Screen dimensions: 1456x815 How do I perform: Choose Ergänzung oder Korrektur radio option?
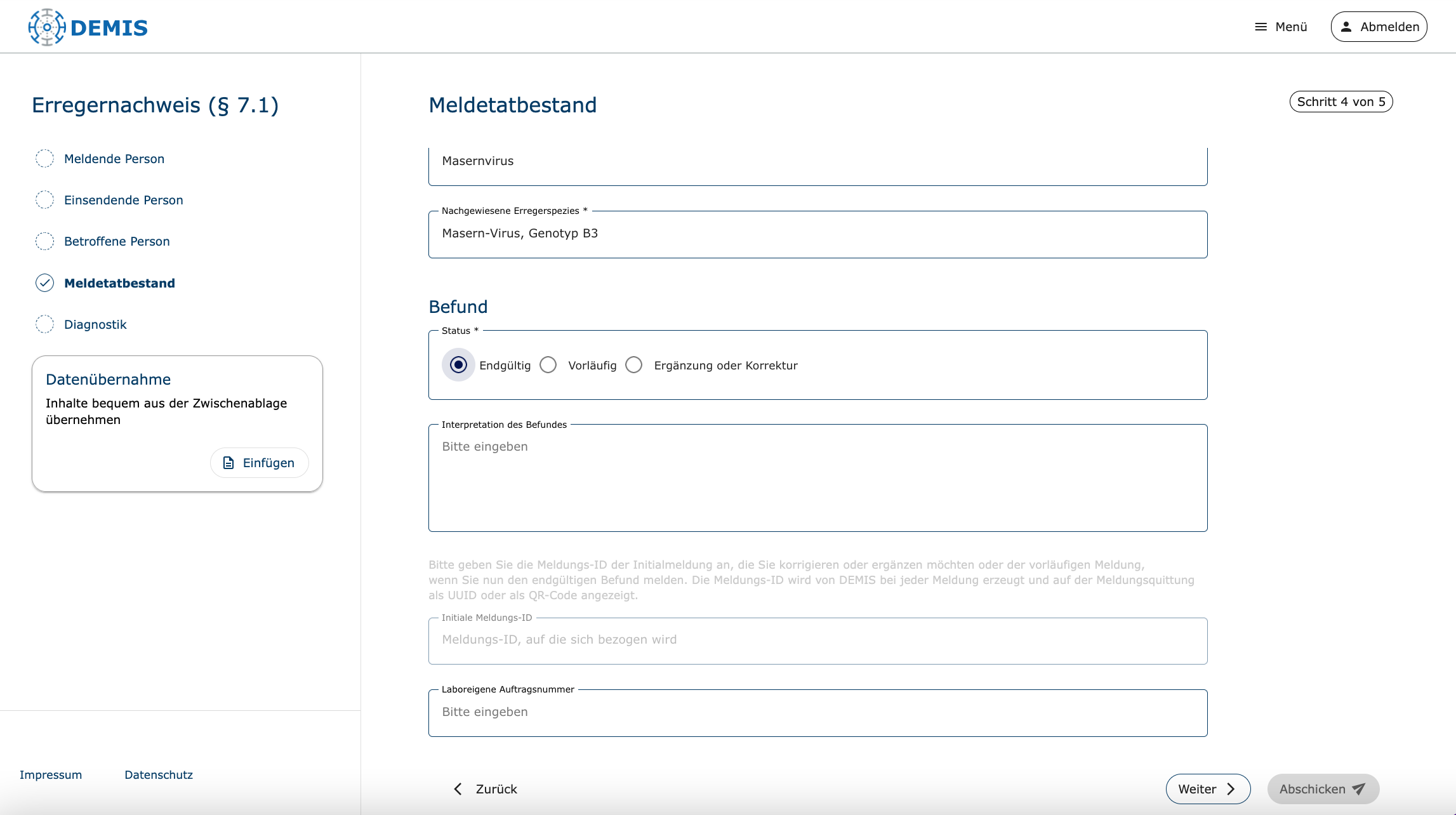(x=634, y=365)
